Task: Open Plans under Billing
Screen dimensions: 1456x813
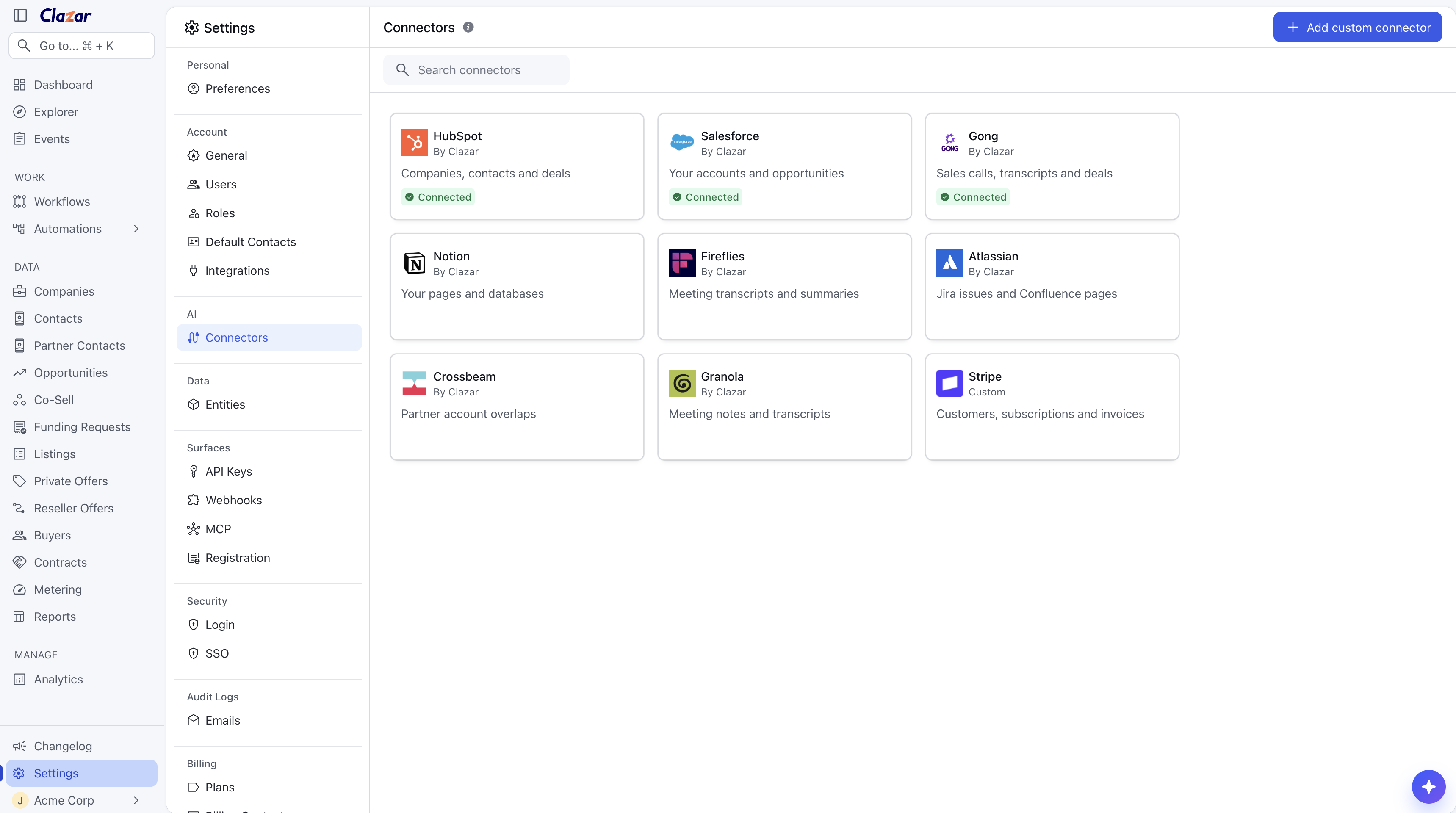Action: (x=269, y=787)
